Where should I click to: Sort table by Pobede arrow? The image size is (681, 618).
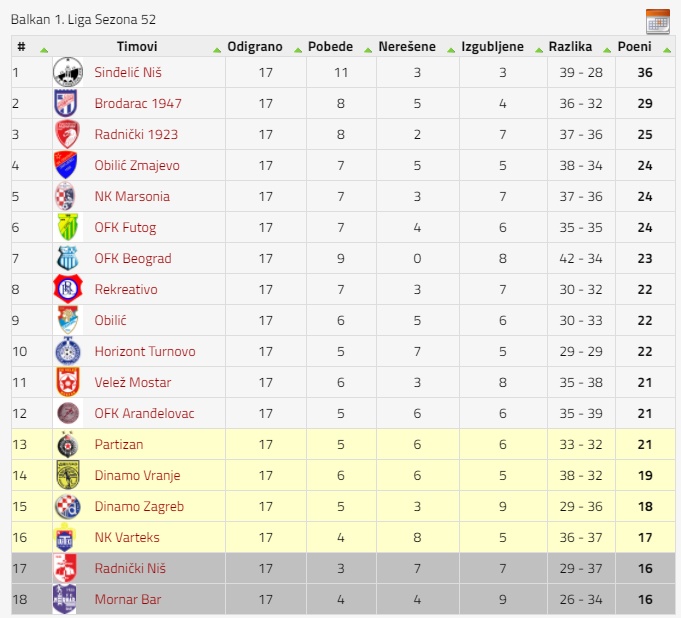(x=368, y=50)
